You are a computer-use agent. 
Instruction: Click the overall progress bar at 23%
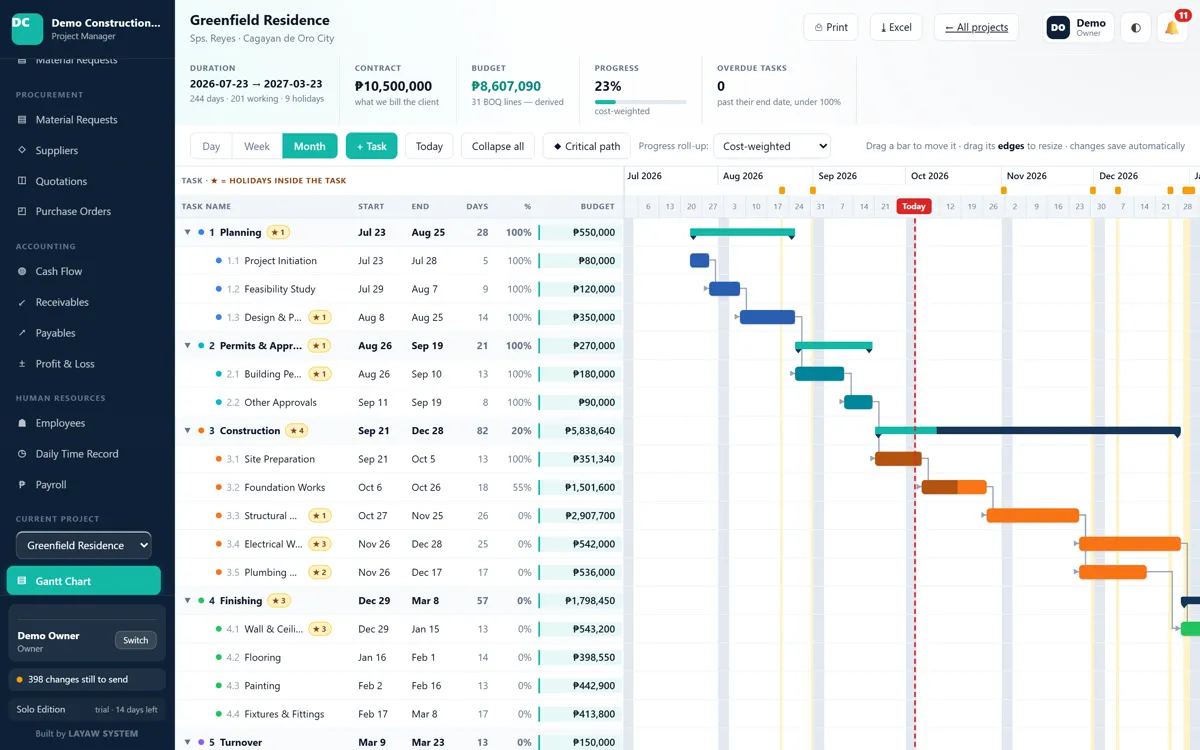pyautogui.click(x=640, y=102)
